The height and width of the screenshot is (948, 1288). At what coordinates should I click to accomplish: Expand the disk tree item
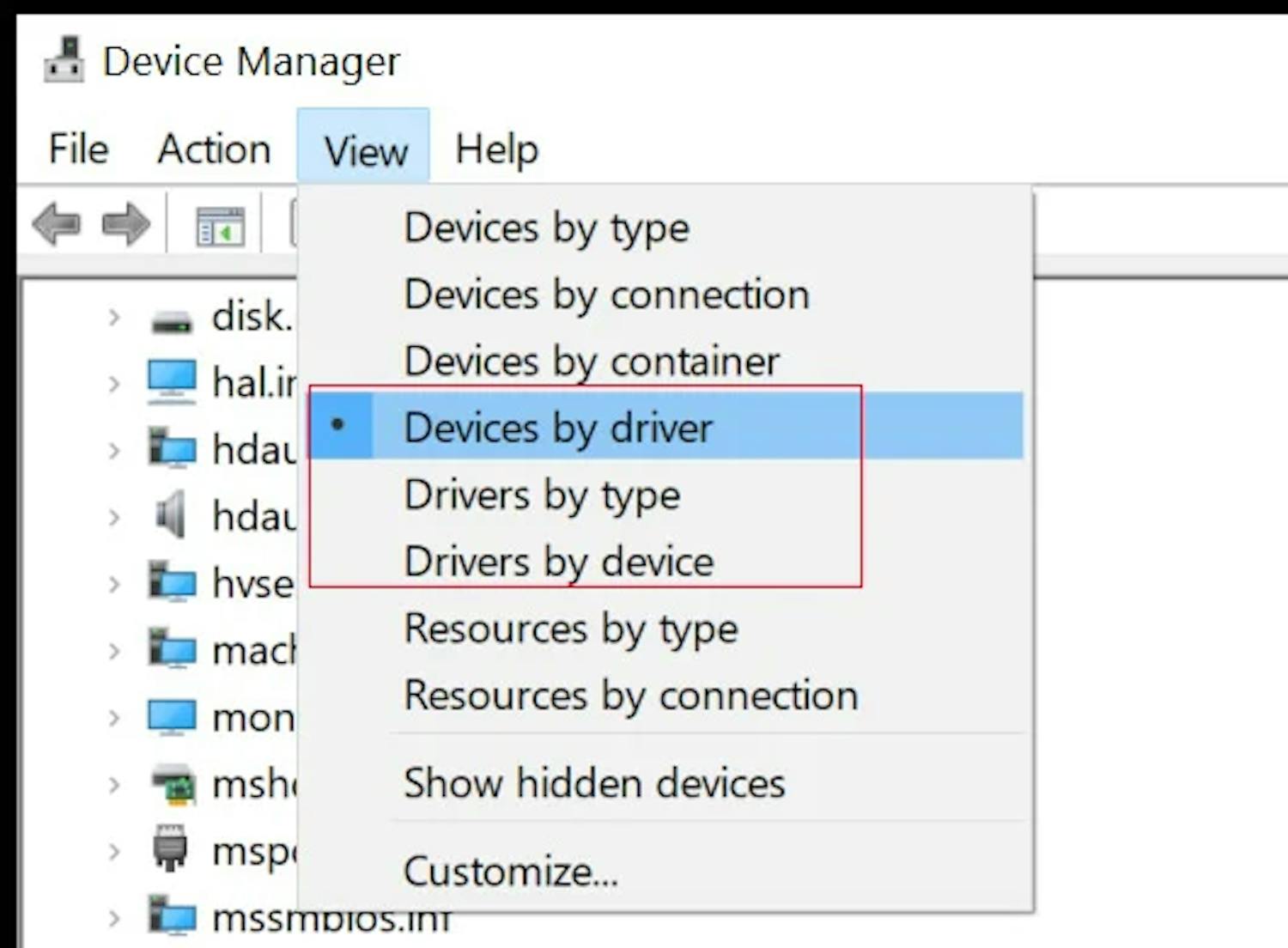tap(114, 318)
